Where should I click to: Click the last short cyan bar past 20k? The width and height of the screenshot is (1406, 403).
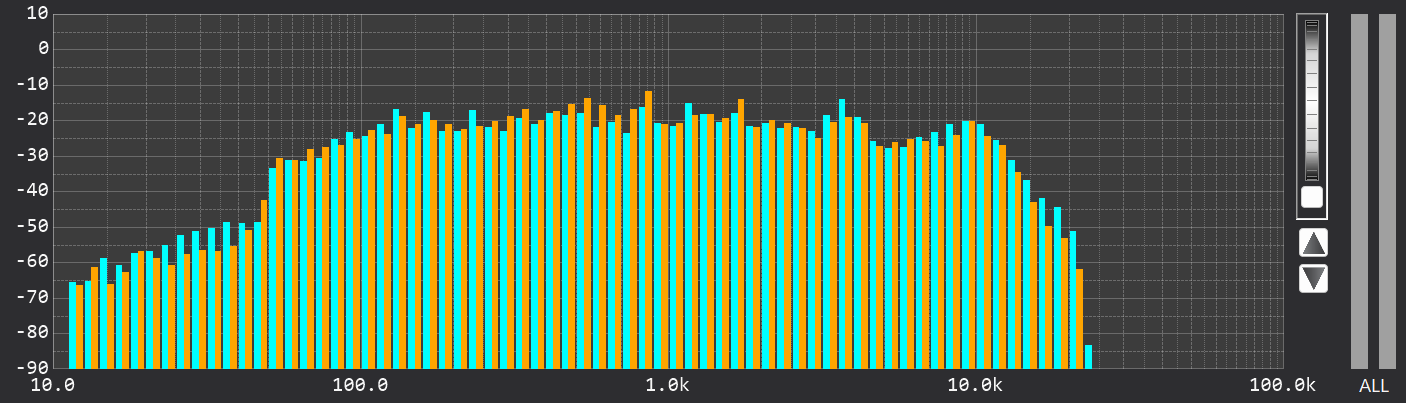tap(1088, 356)
